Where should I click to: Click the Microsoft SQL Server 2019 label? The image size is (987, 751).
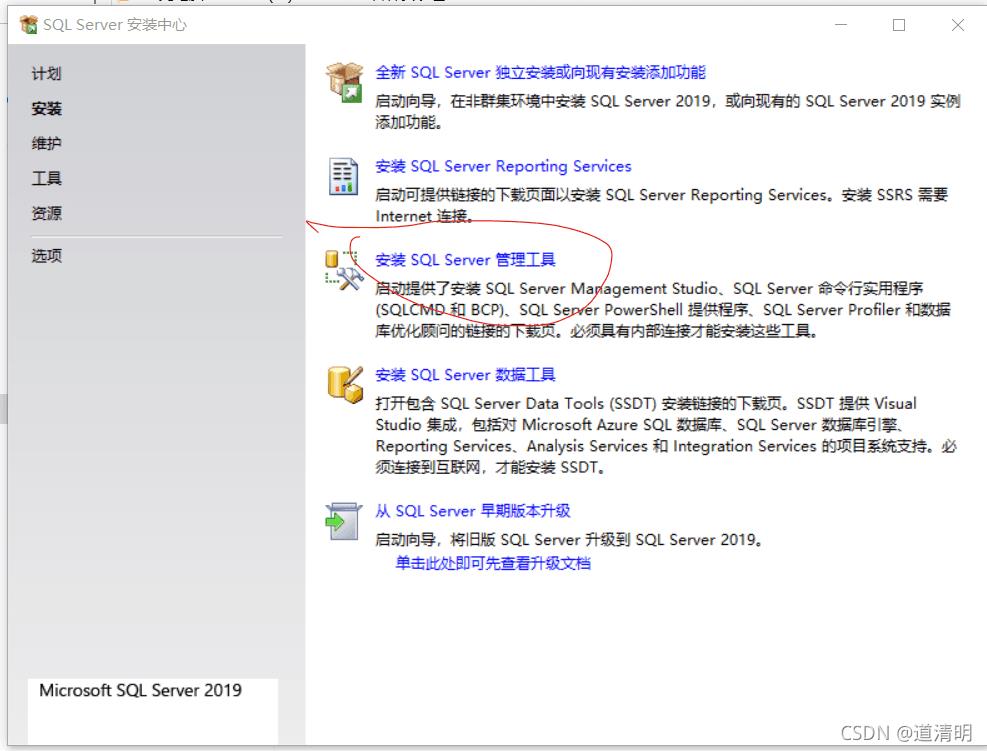[140, 691]
